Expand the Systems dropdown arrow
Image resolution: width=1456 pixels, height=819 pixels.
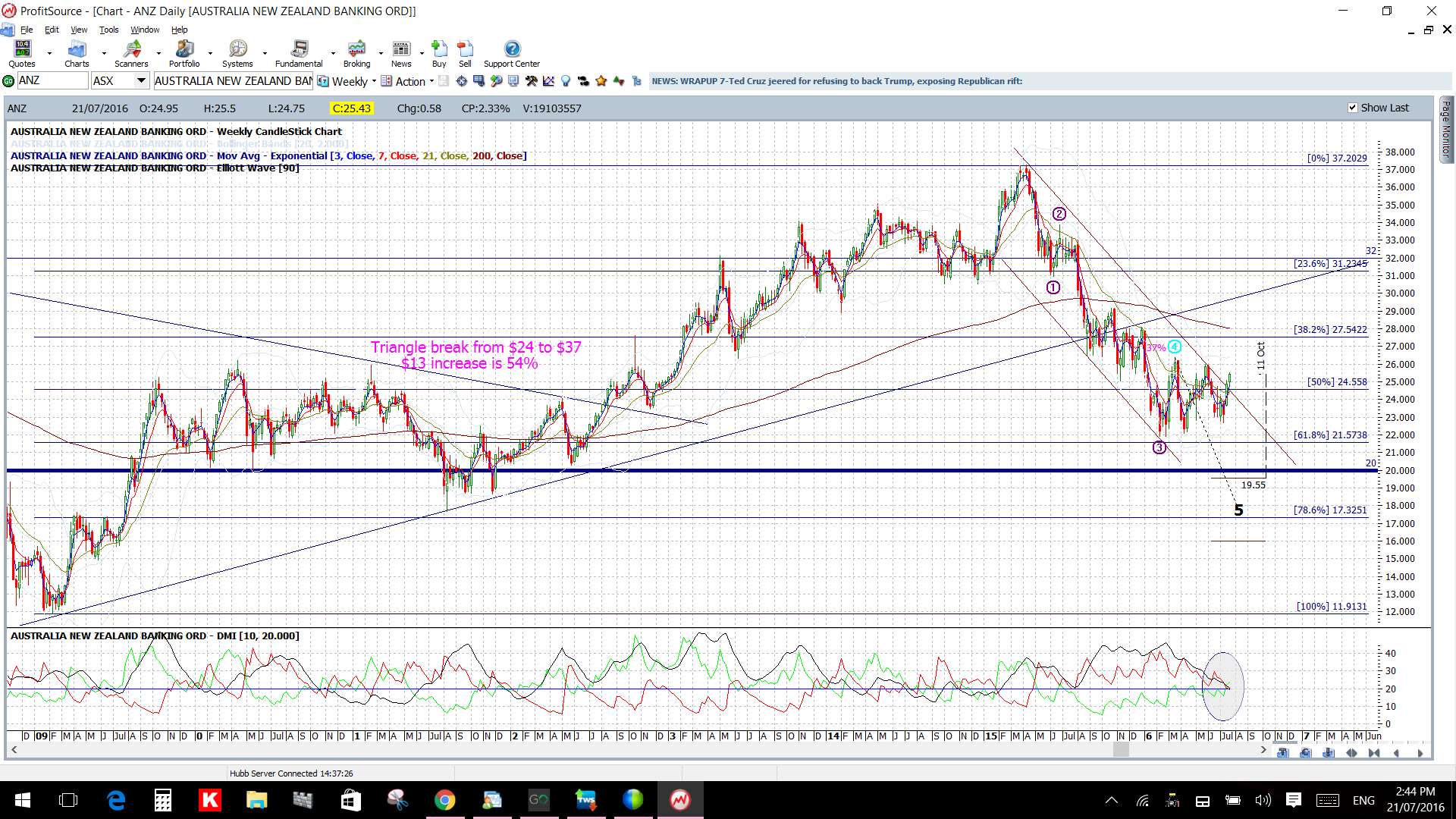point(265,54)
